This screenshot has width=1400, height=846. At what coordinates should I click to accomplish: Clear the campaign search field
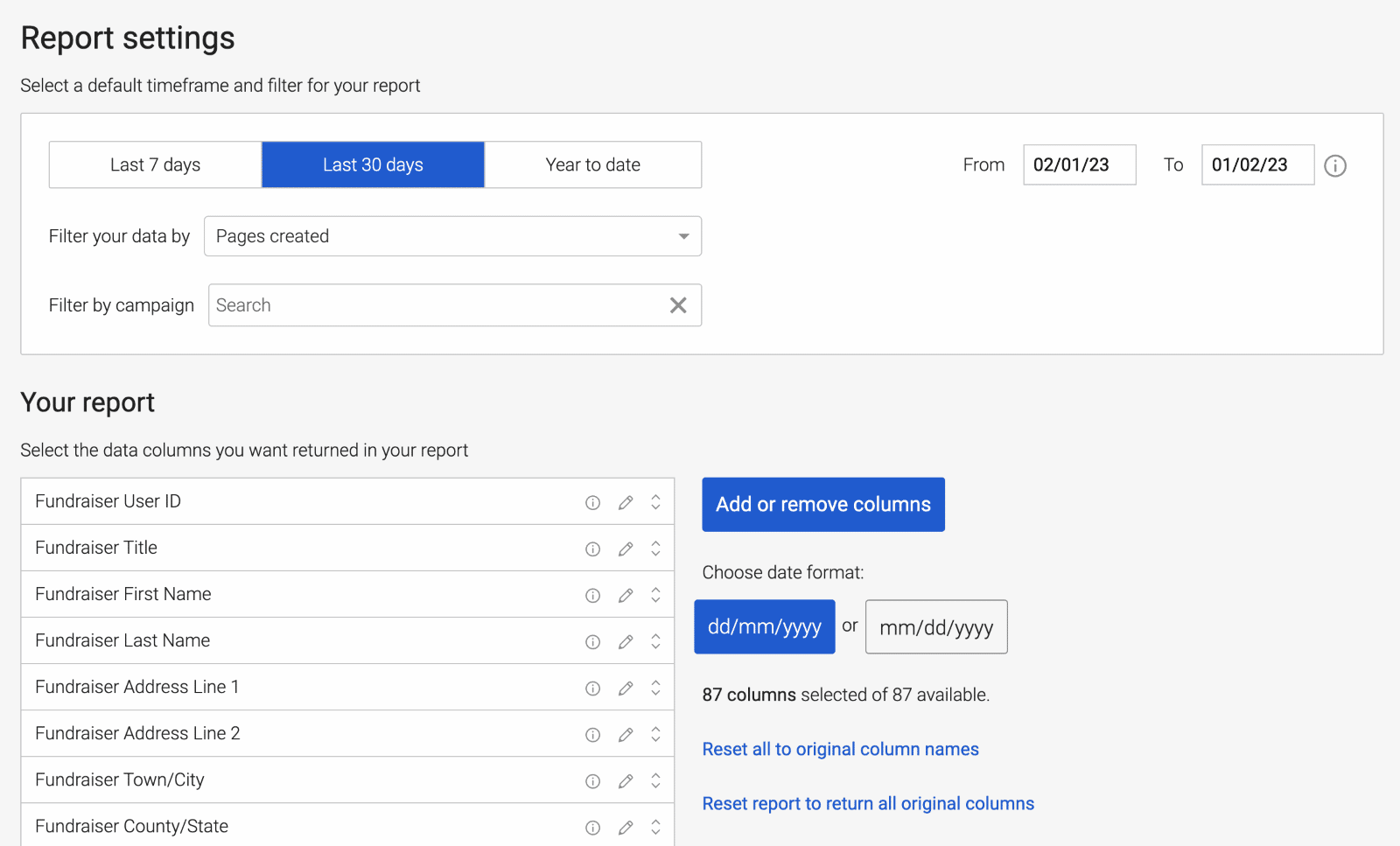click(678, 305)
